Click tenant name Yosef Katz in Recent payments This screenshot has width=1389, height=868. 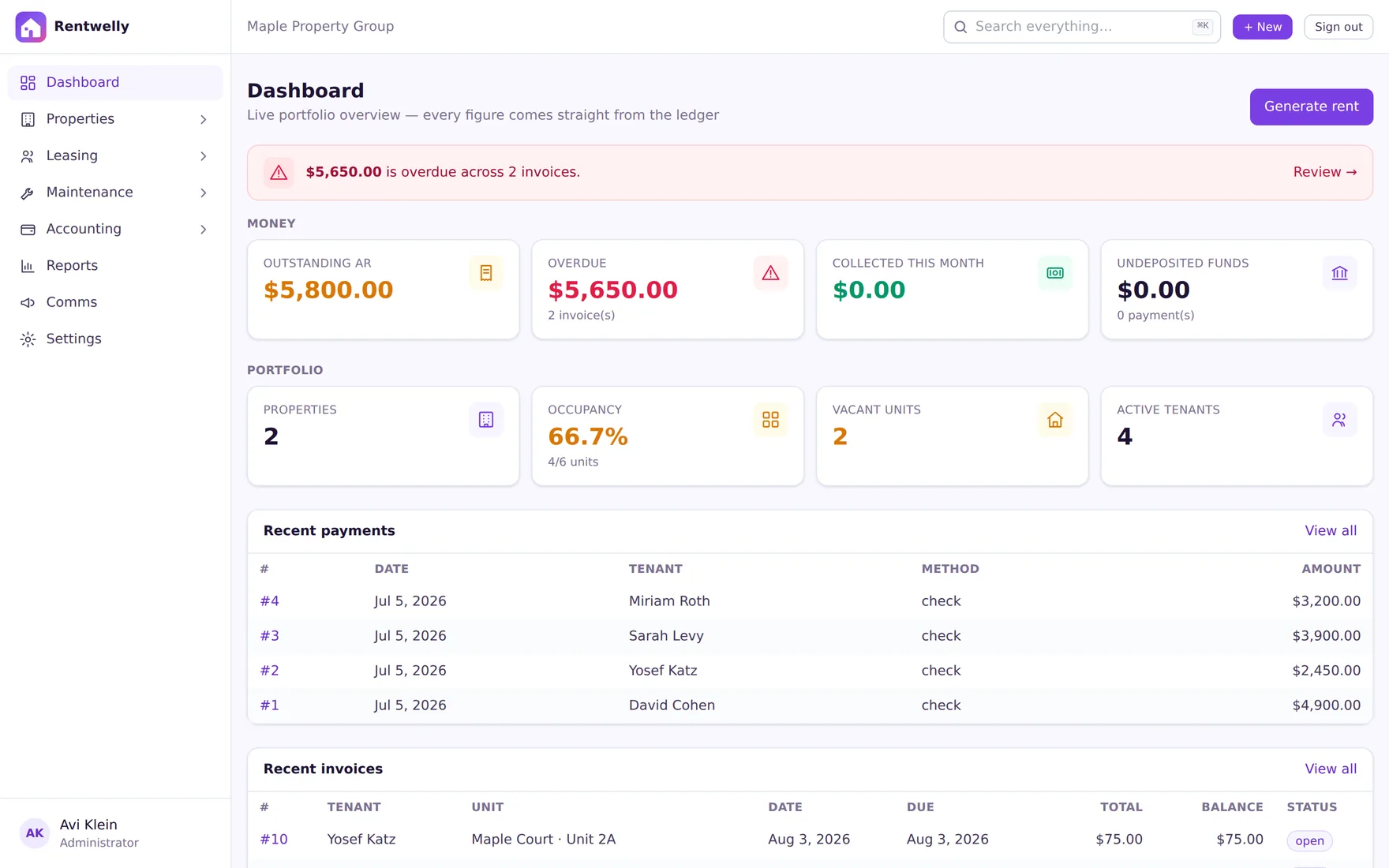coord(663,671)
